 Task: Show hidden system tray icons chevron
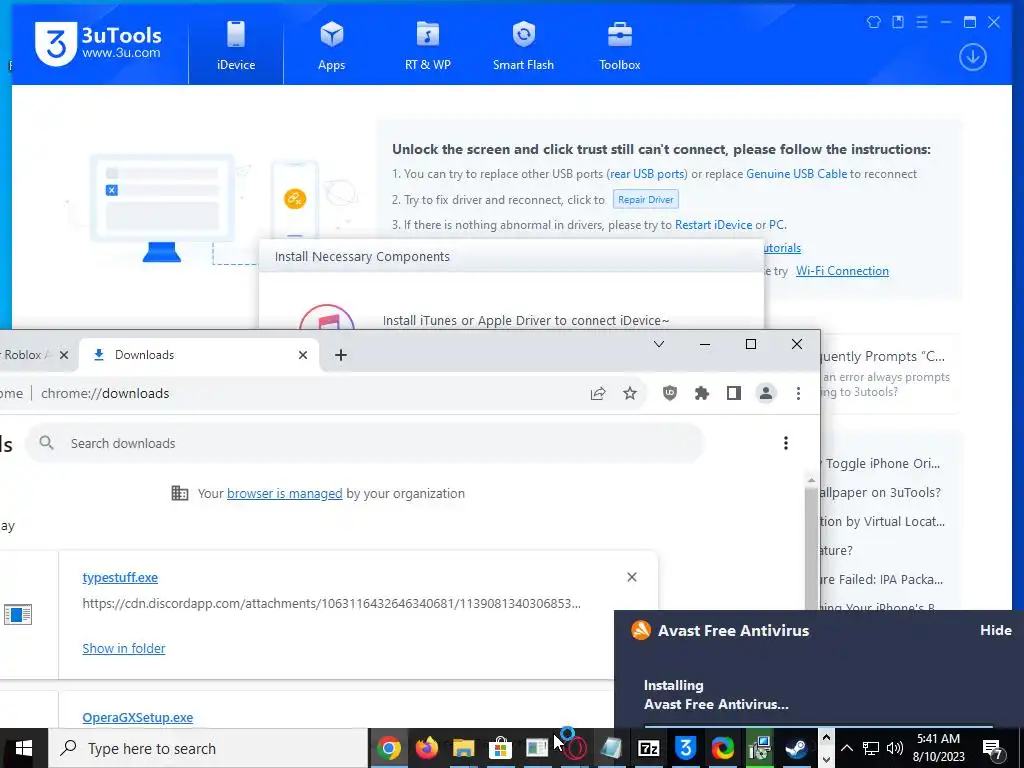point(846,748)
